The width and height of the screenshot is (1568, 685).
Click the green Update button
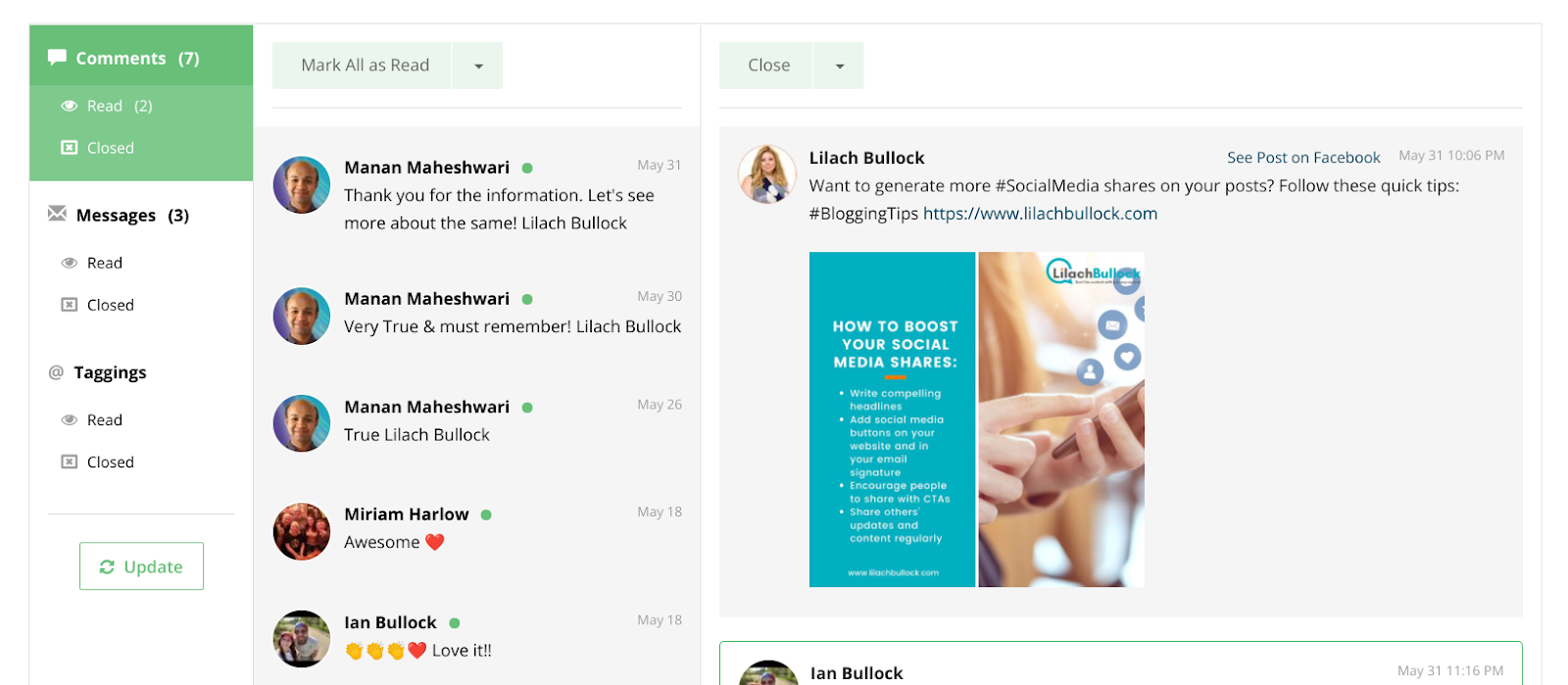pos(141,566)
